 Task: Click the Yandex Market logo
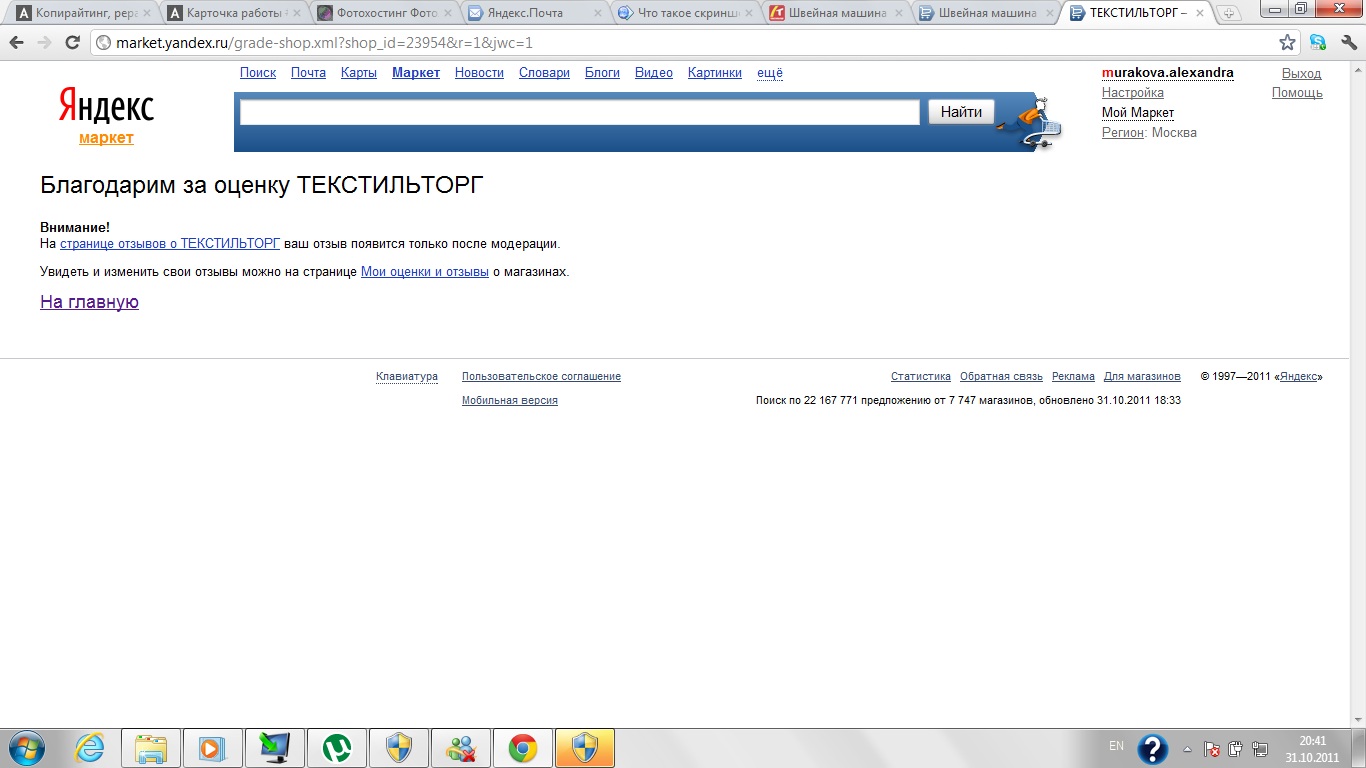pyautogui.click(x=106, y=115)
